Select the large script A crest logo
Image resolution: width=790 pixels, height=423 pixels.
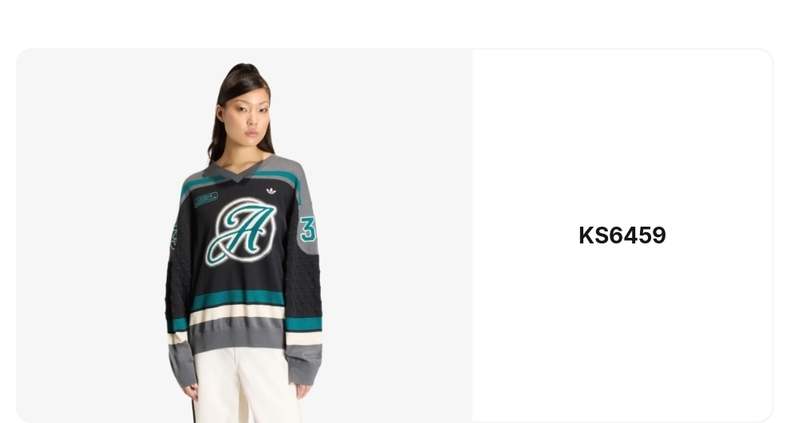click(241, 232)
